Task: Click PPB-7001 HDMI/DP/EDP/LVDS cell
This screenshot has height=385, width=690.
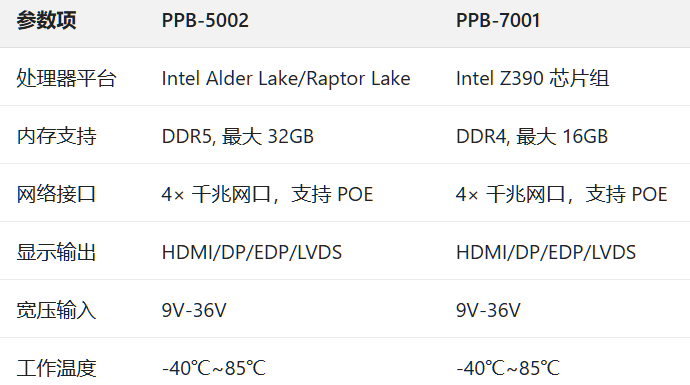Action: [x=546, y=252]
